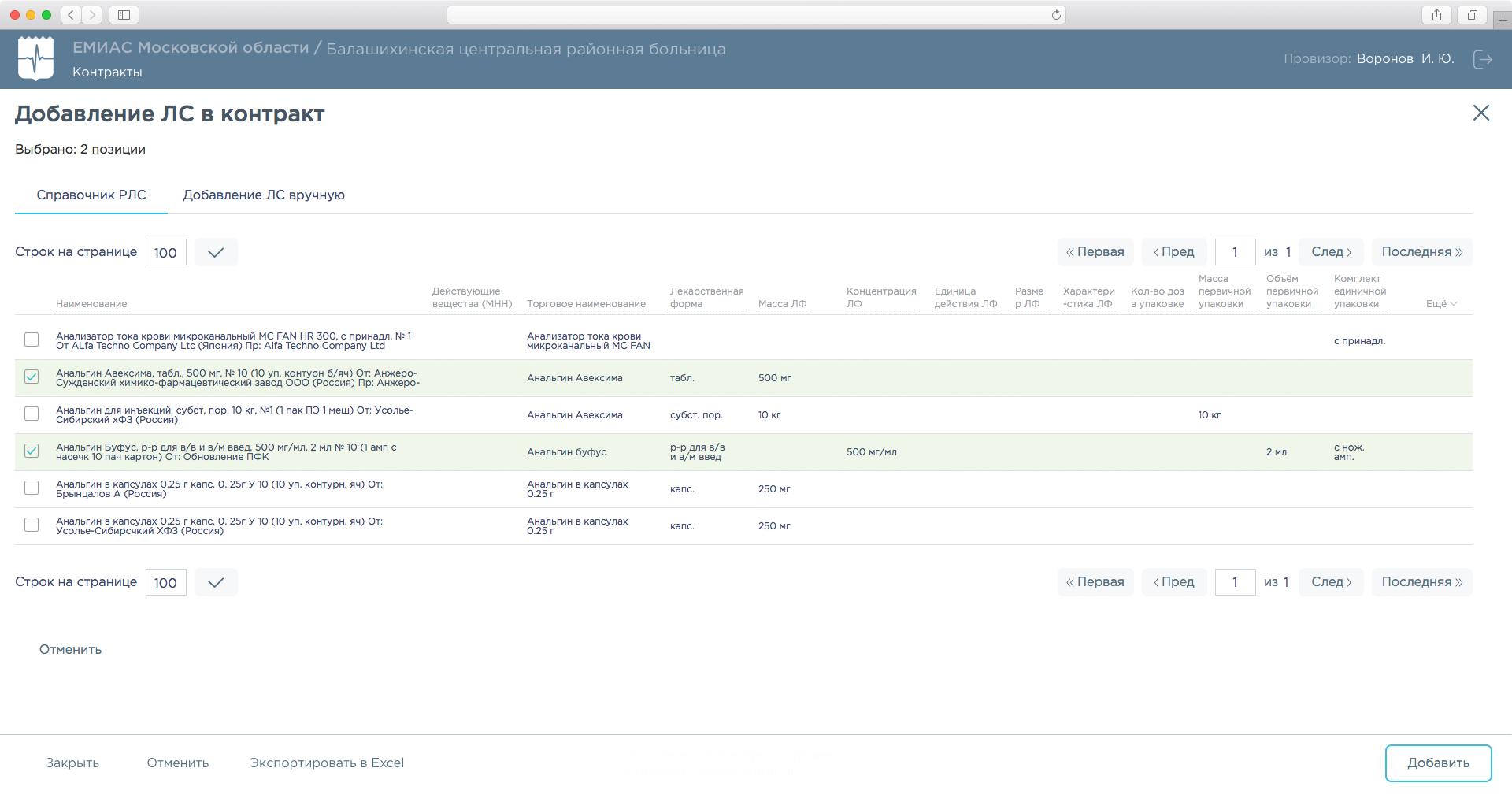Check the Анализатор тока крови row checkbox
Image resolution: width=1512 pixels, height=798 pixels.
pos(31,340)
